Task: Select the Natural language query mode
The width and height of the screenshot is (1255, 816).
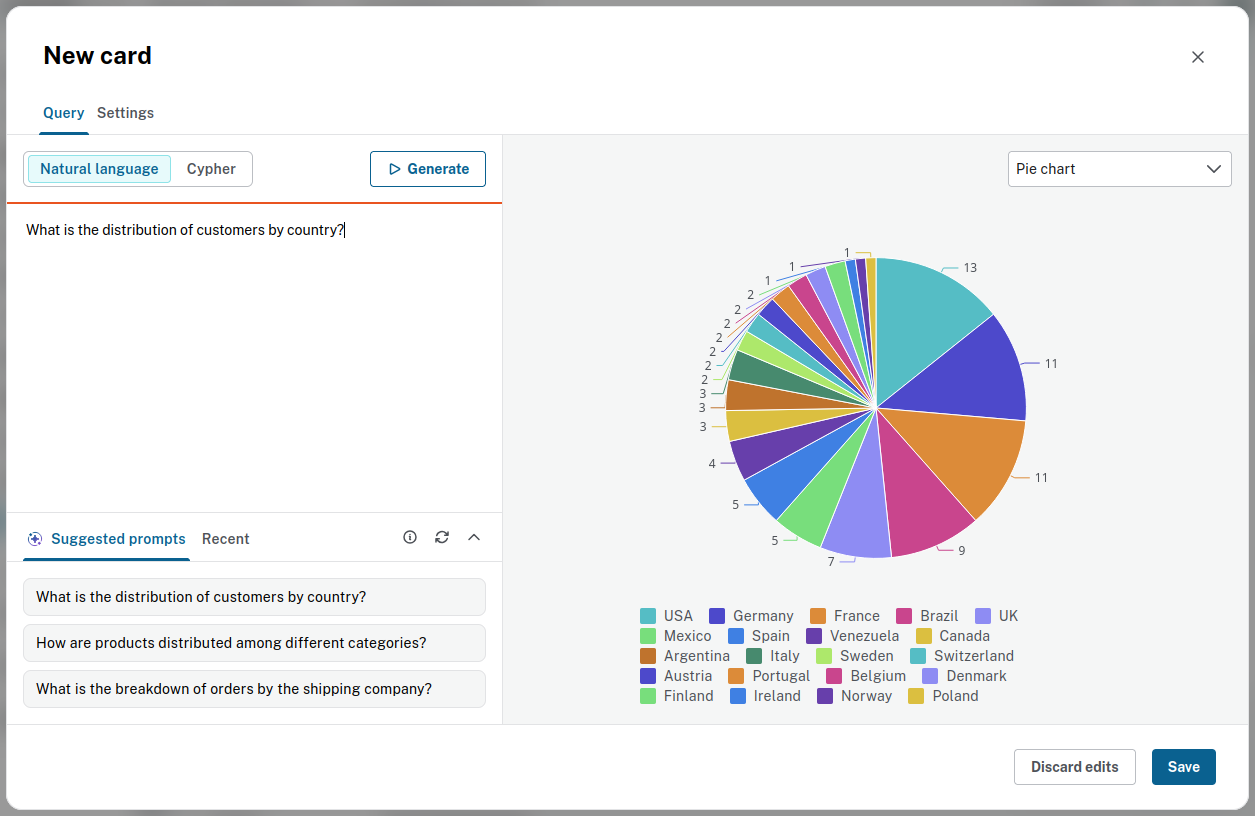Action: [x=99, y=168]
